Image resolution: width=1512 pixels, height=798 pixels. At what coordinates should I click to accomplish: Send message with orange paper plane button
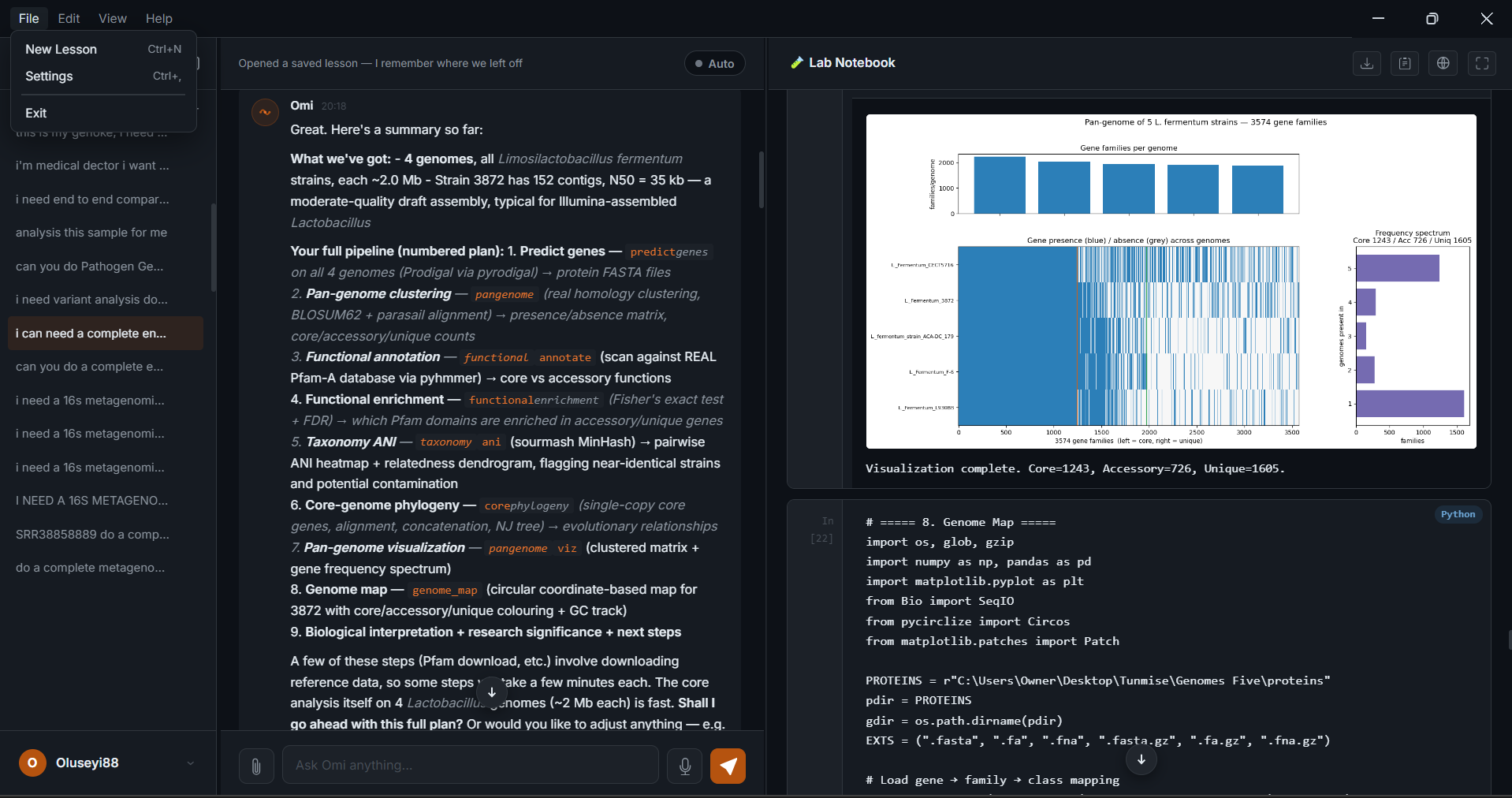[x=728, y=766]
